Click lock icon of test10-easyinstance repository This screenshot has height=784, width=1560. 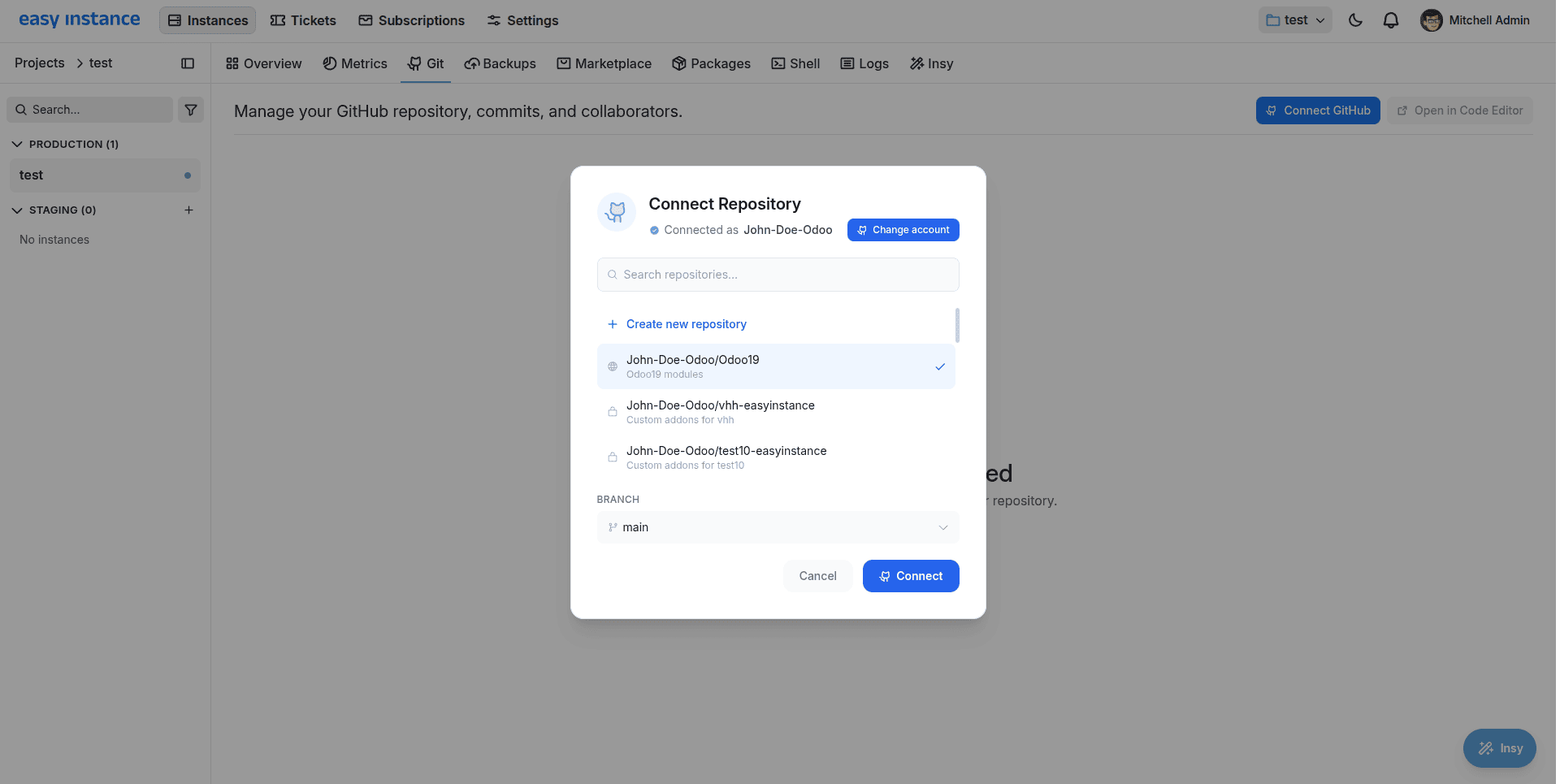point(613,457)
